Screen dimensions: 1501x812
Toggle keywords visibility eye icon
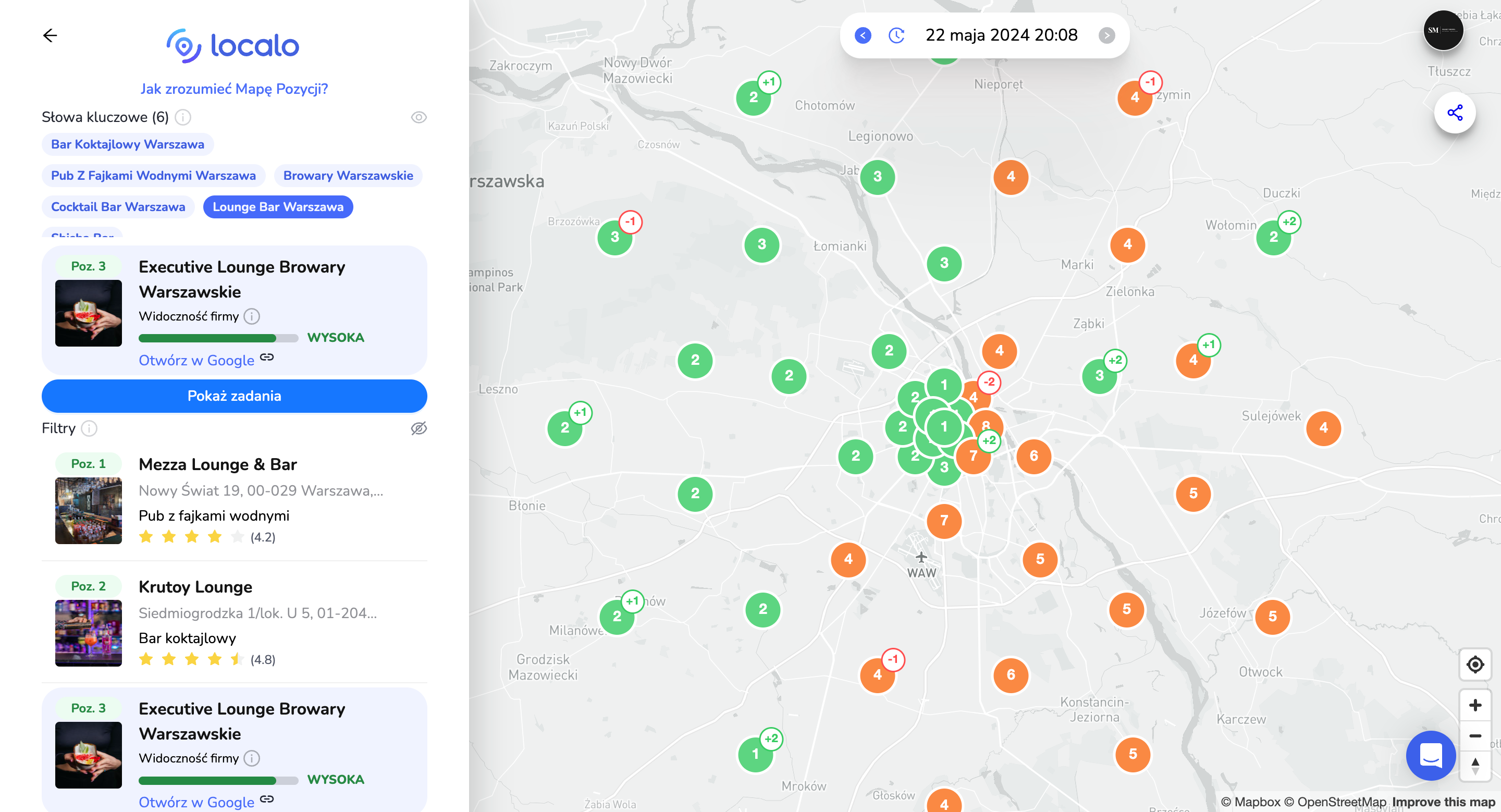(419, 118)
